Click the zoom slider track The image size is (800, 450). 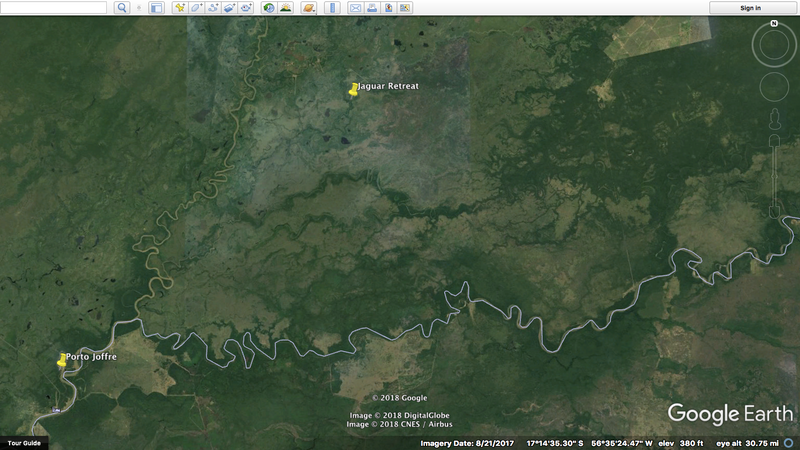point(774,176)
